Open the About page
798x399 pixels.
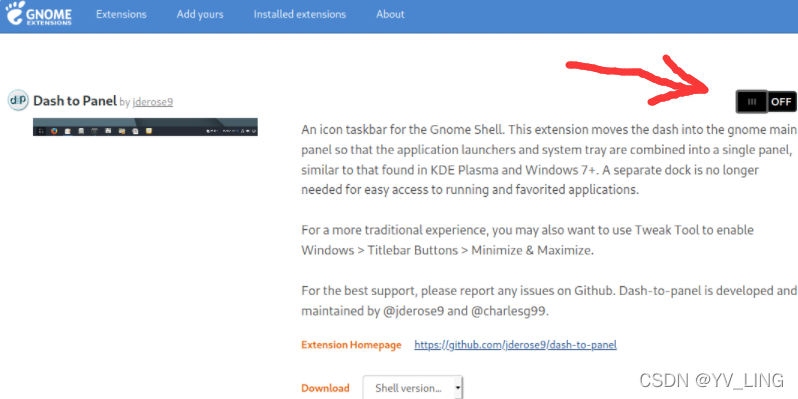pyautogui.click(x=390, y=14)
